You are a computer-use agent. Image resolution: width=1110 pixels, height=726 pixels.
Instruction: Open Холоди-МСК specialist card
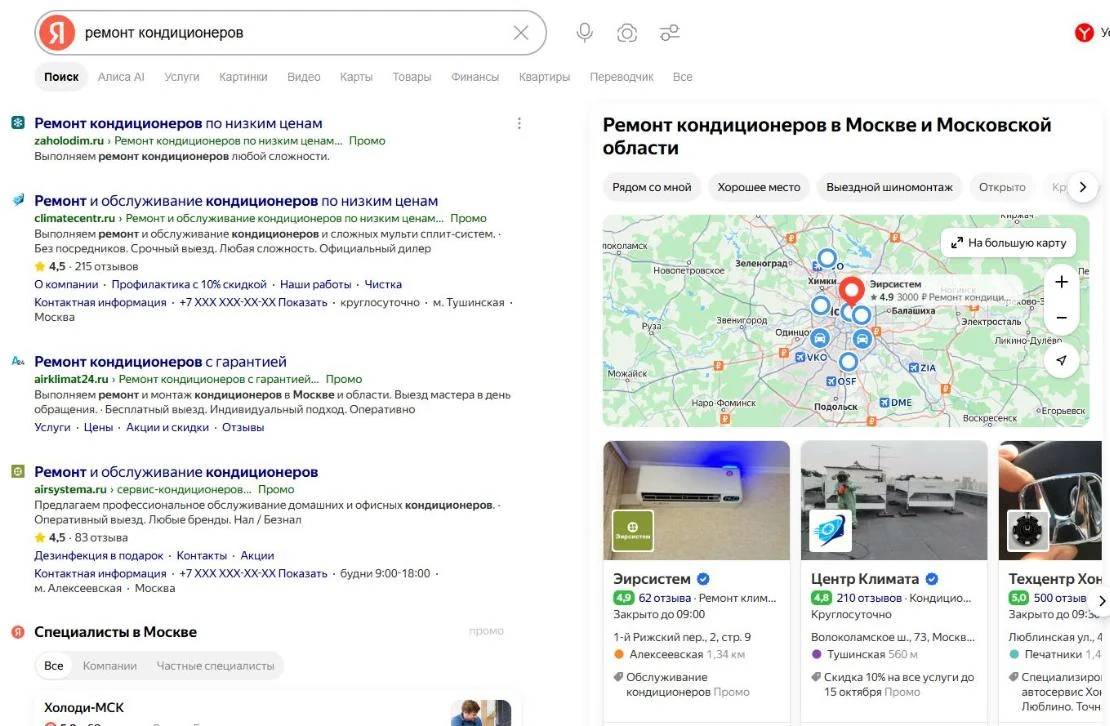(278, 710)
